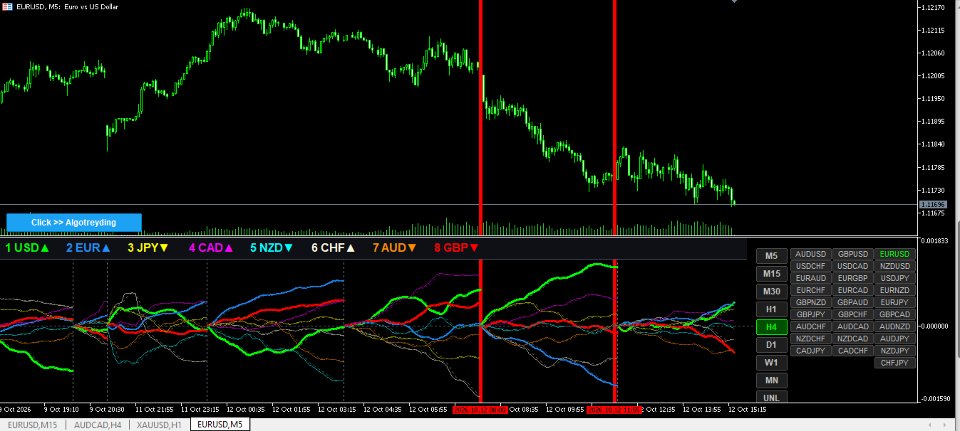960x431 pixels.
Task: Click the current price label 1.11696
Action: pos(932,204)
